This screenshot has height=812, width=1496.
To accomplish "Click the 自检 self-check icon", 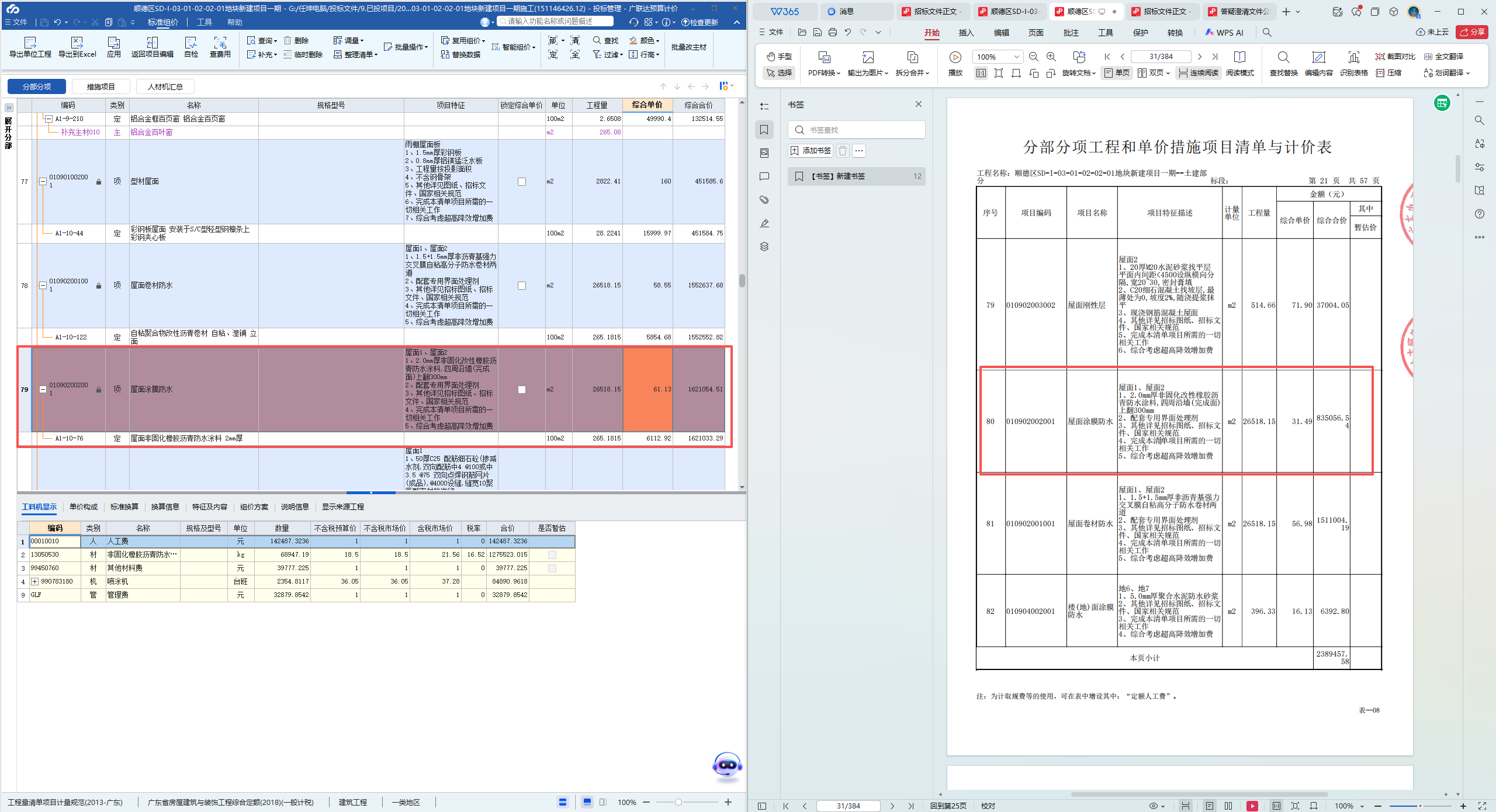I will pos(191,43).
